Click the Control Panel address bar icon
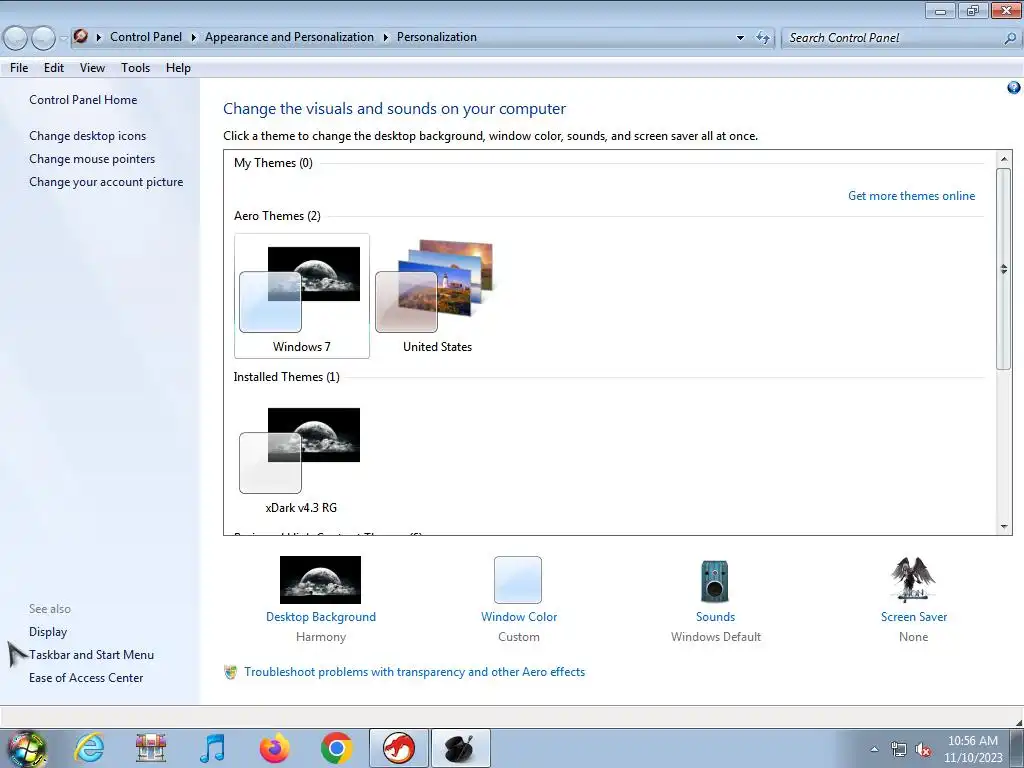This screenshot has height=768, width=1024. point(80,37)
